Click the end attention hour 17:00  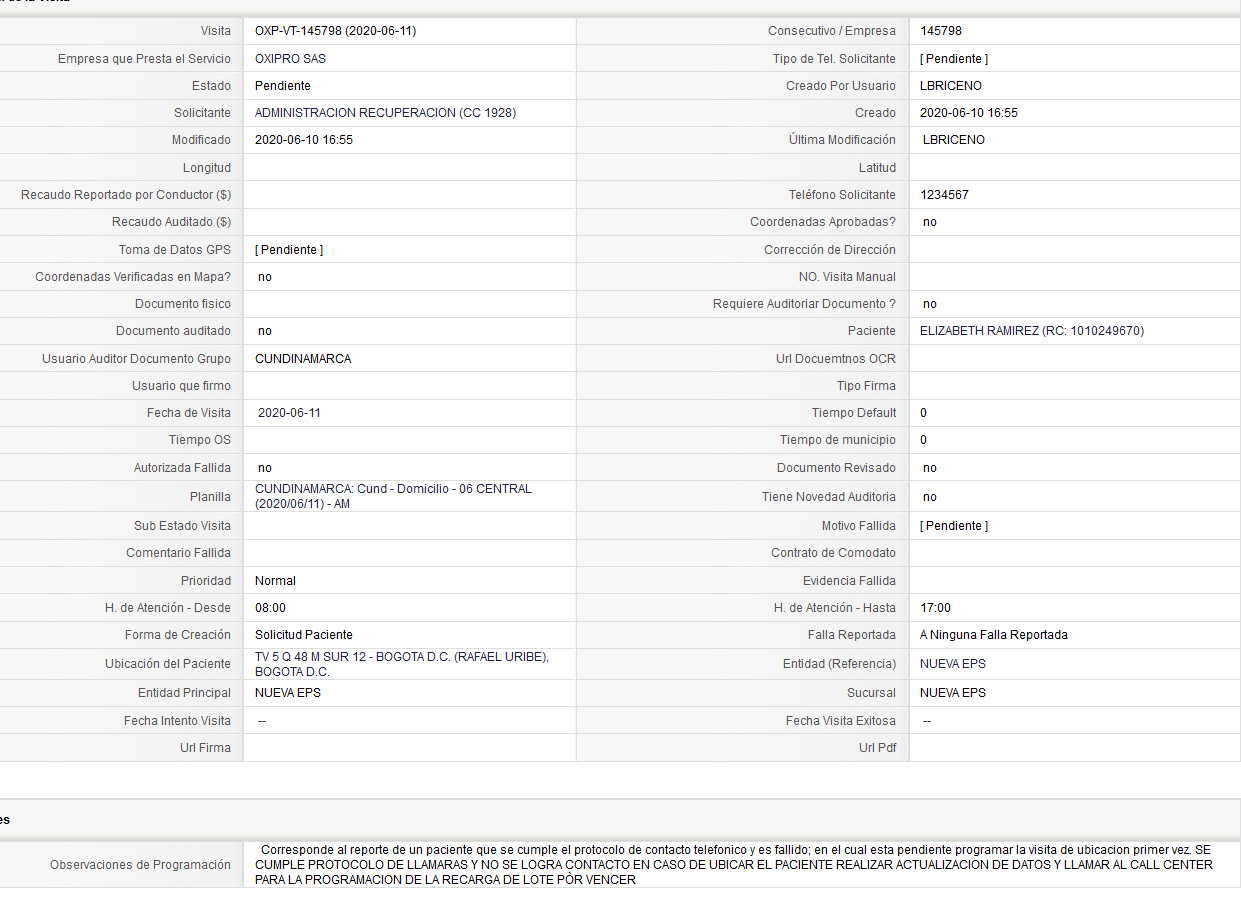pyautogui.click(x=935, y=608)
